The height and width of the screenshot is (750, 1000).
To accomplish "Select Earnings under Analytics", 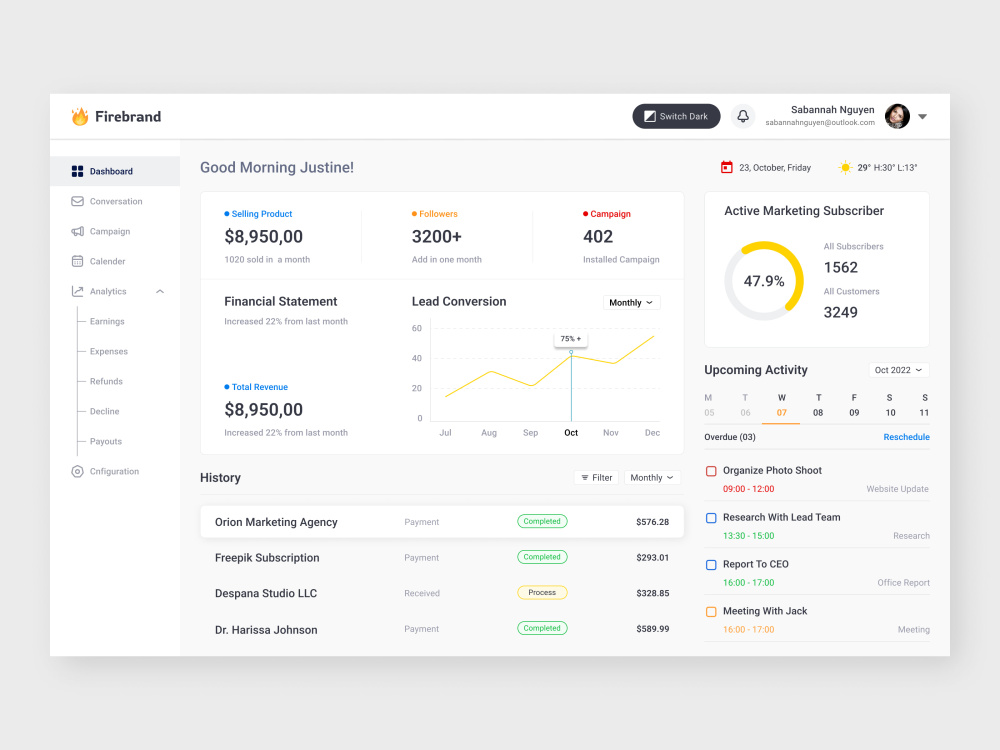I will pos(107,321).
